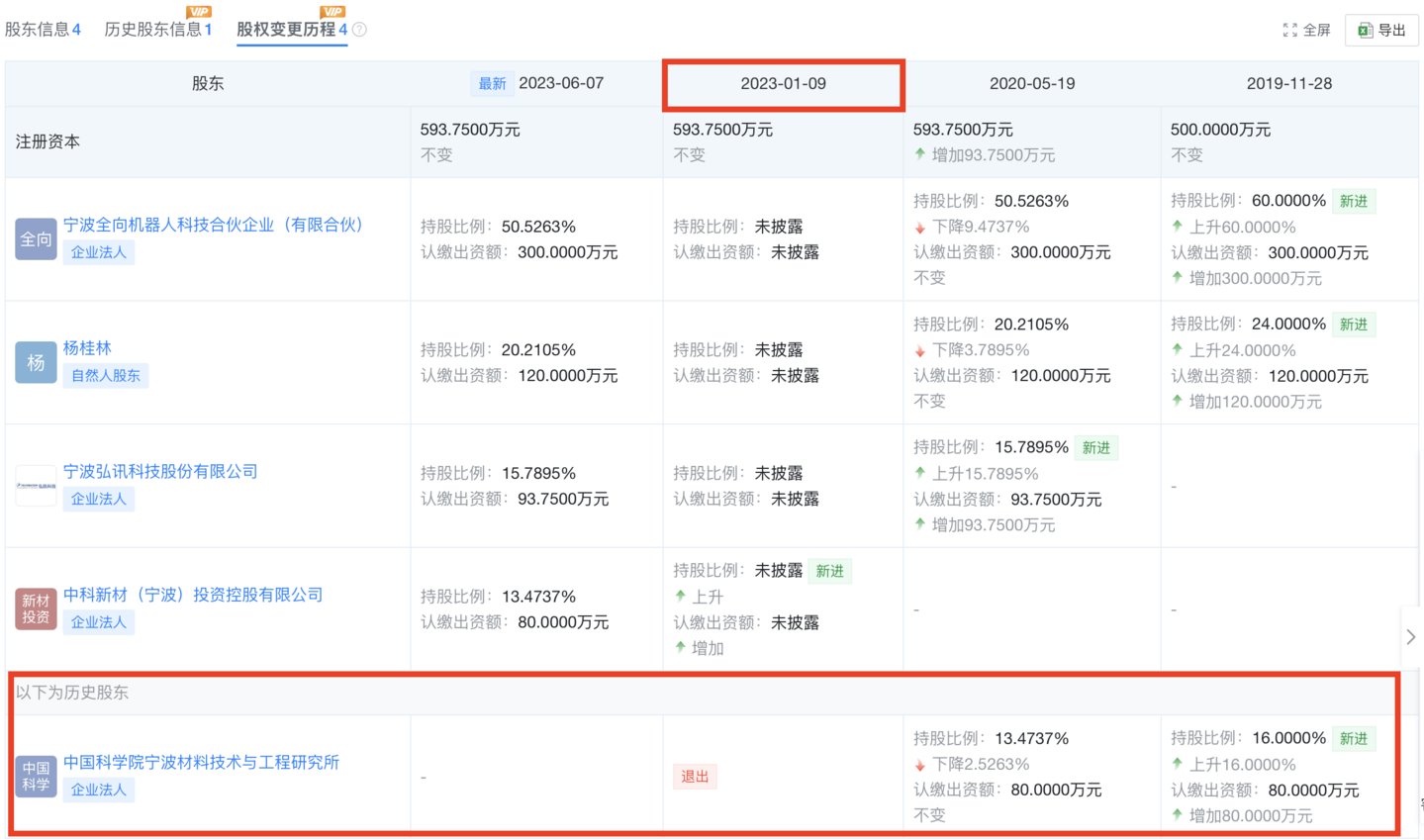1424x840 pixels.
Task: Click the 新材投资 avatar icon
Action: point(36,609)
